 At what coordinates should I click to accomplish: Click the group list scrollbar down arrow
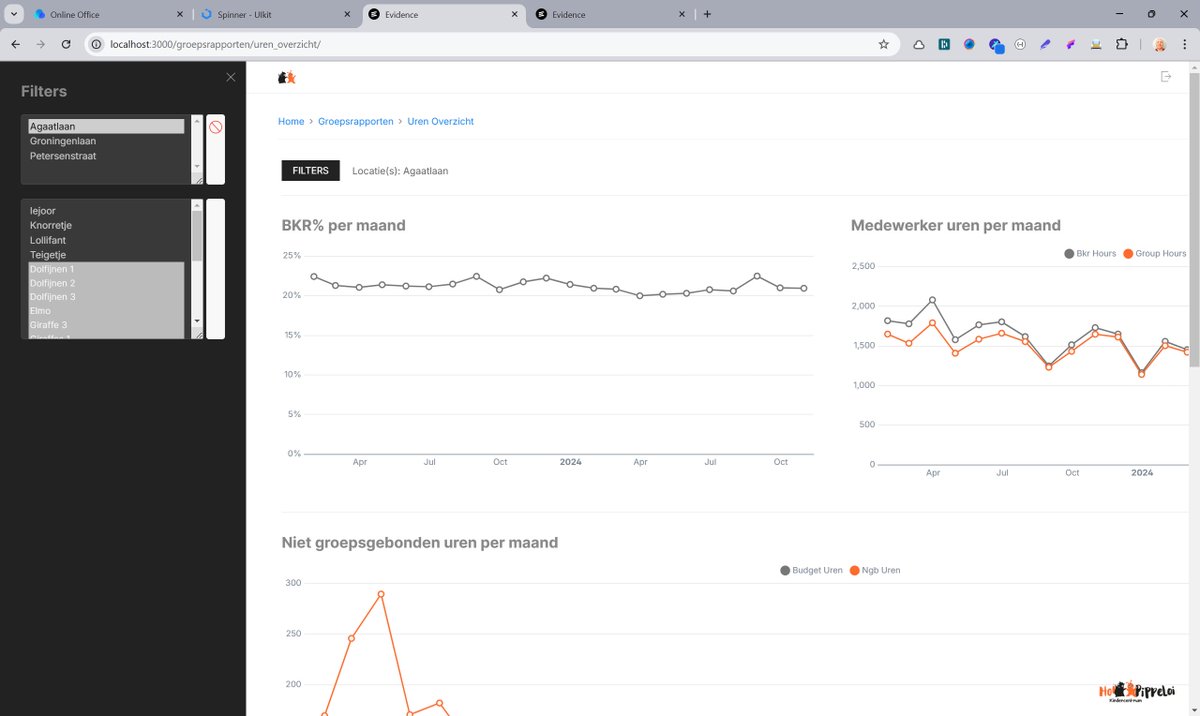tap(197, 321)
